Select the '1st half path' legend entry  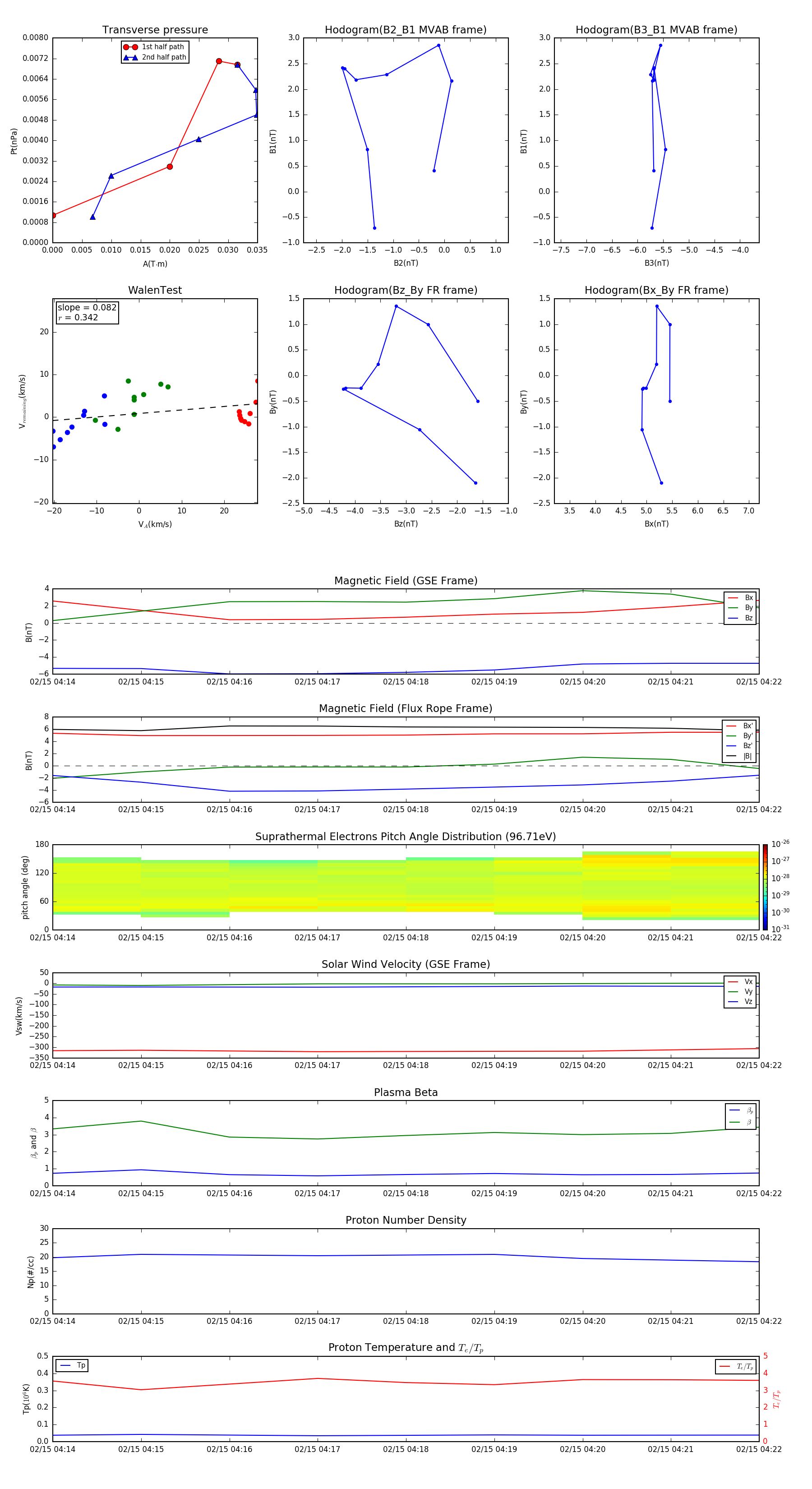(x=154, y=47)
